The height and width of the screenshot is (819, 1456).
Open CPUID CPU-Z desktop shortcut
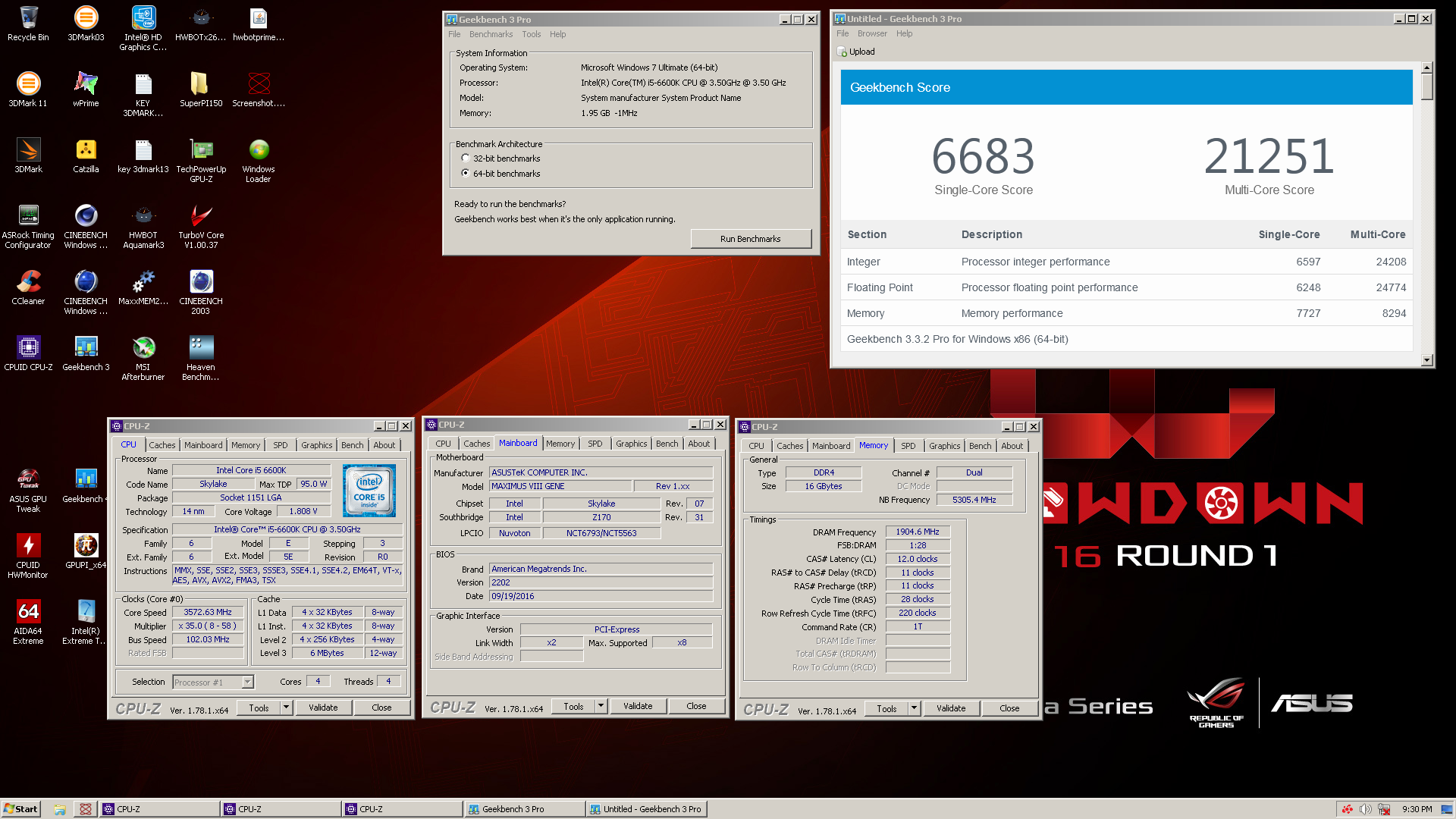pos(28,353)
